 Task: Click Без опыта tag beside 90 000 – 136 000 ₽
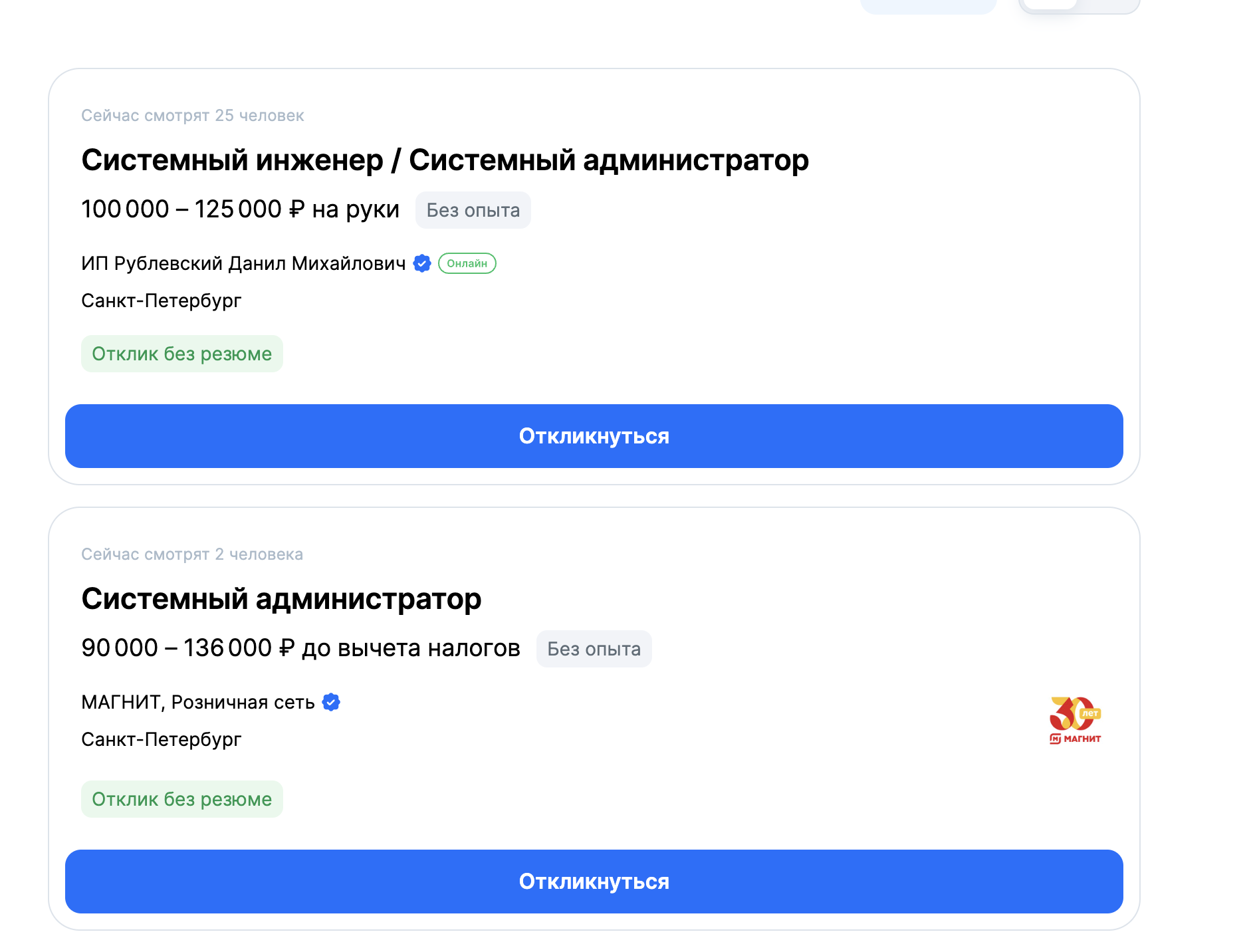pyautogui.click(x=594, y=649)
